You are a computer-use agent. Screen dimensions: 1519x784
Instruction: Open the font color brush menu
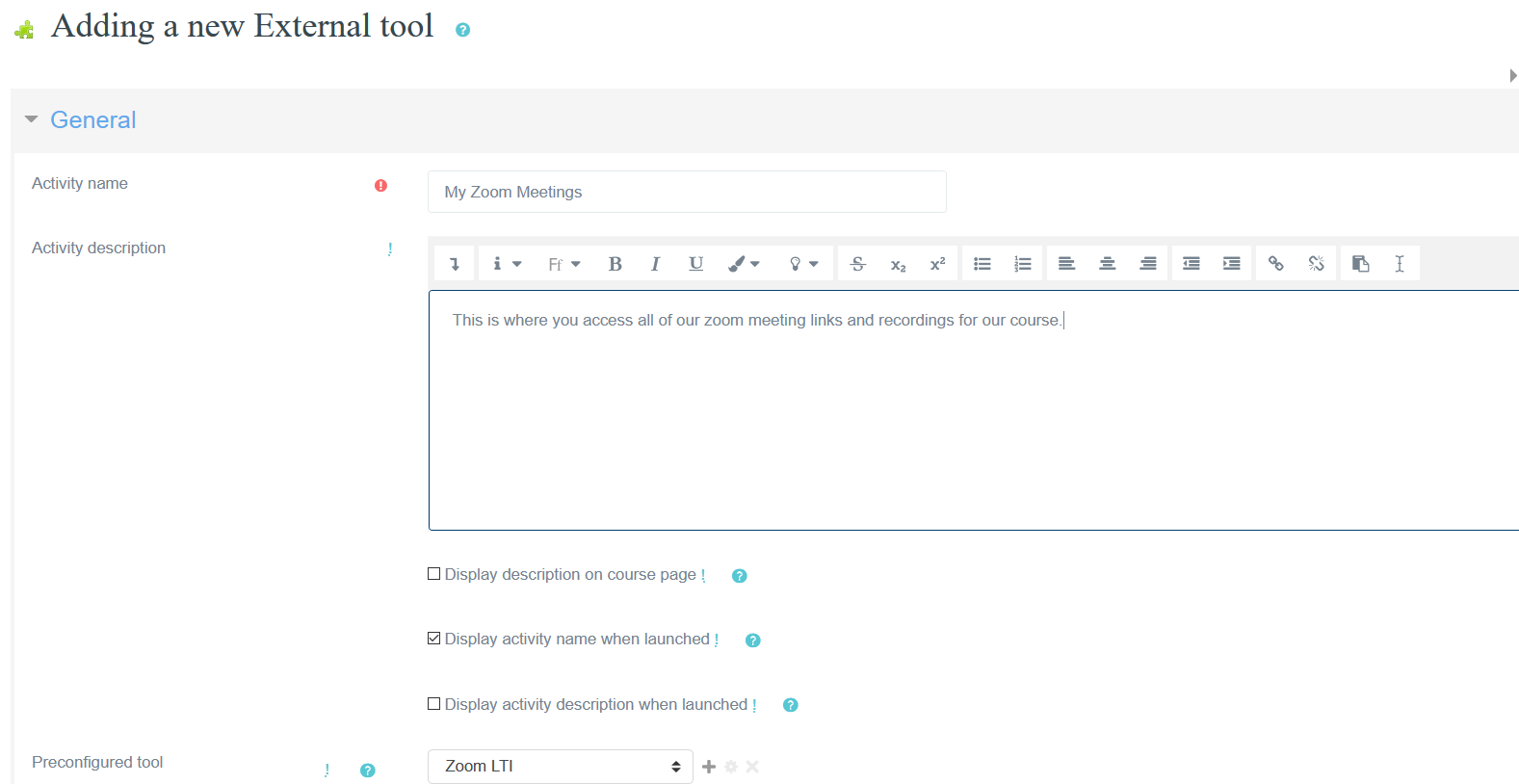click(744, 264)
